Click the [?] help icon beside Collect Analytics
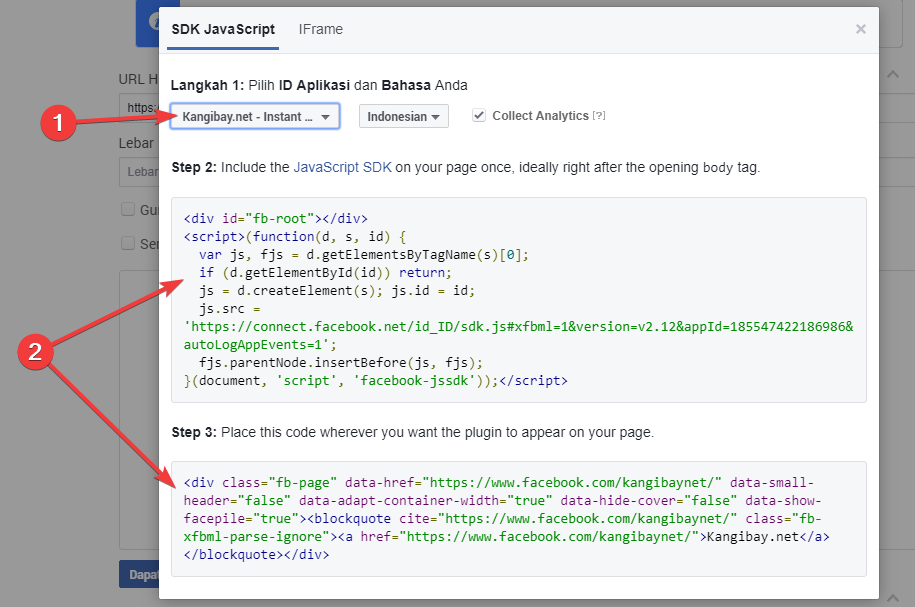This screenshot has height=607, width=915. point(599,116)
